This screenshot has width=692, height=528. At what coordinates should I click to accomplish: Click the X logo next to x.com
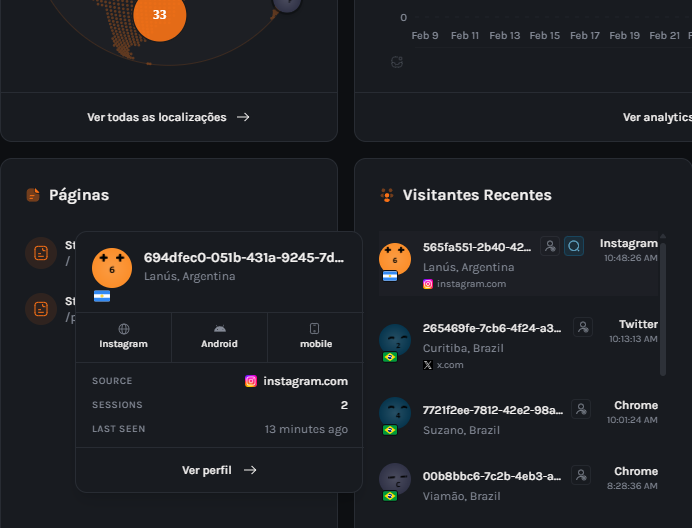pyautogui.click(x=428, y=365)
